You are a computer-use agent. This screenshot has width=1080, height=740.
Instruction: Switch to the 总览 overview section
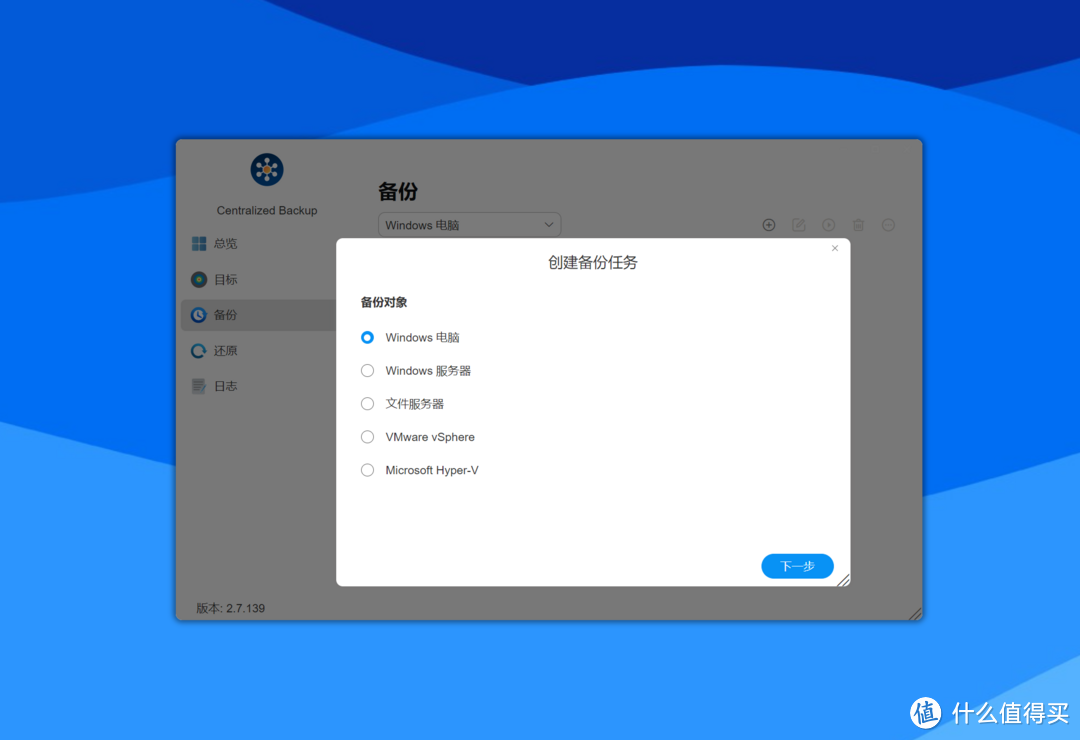click(200, 243)
